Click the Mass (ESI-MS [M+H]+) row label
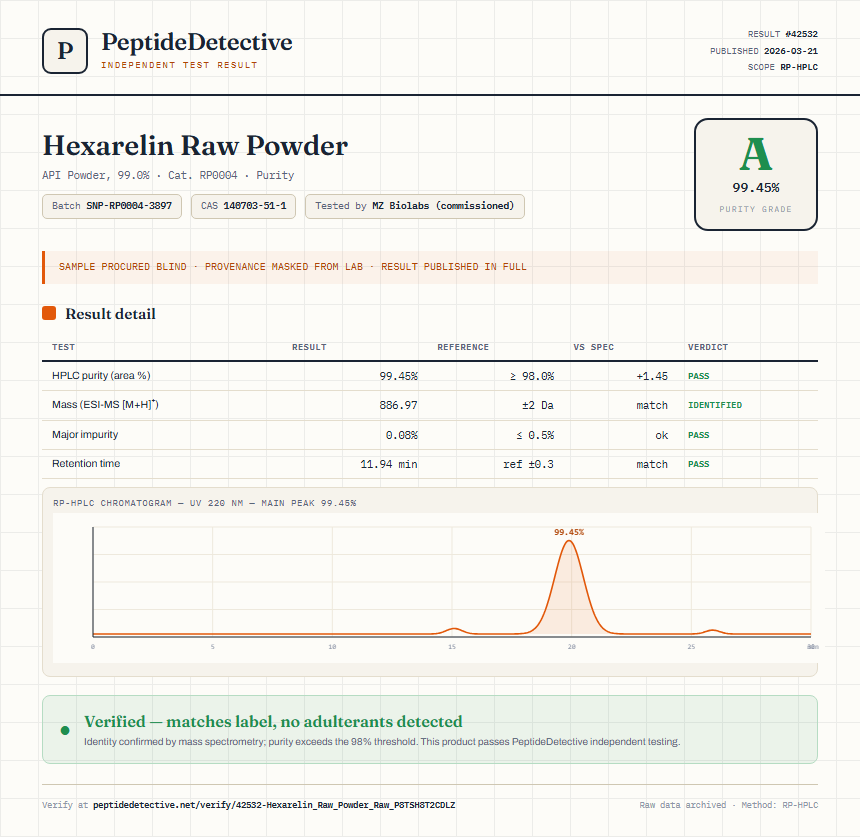 105,405
